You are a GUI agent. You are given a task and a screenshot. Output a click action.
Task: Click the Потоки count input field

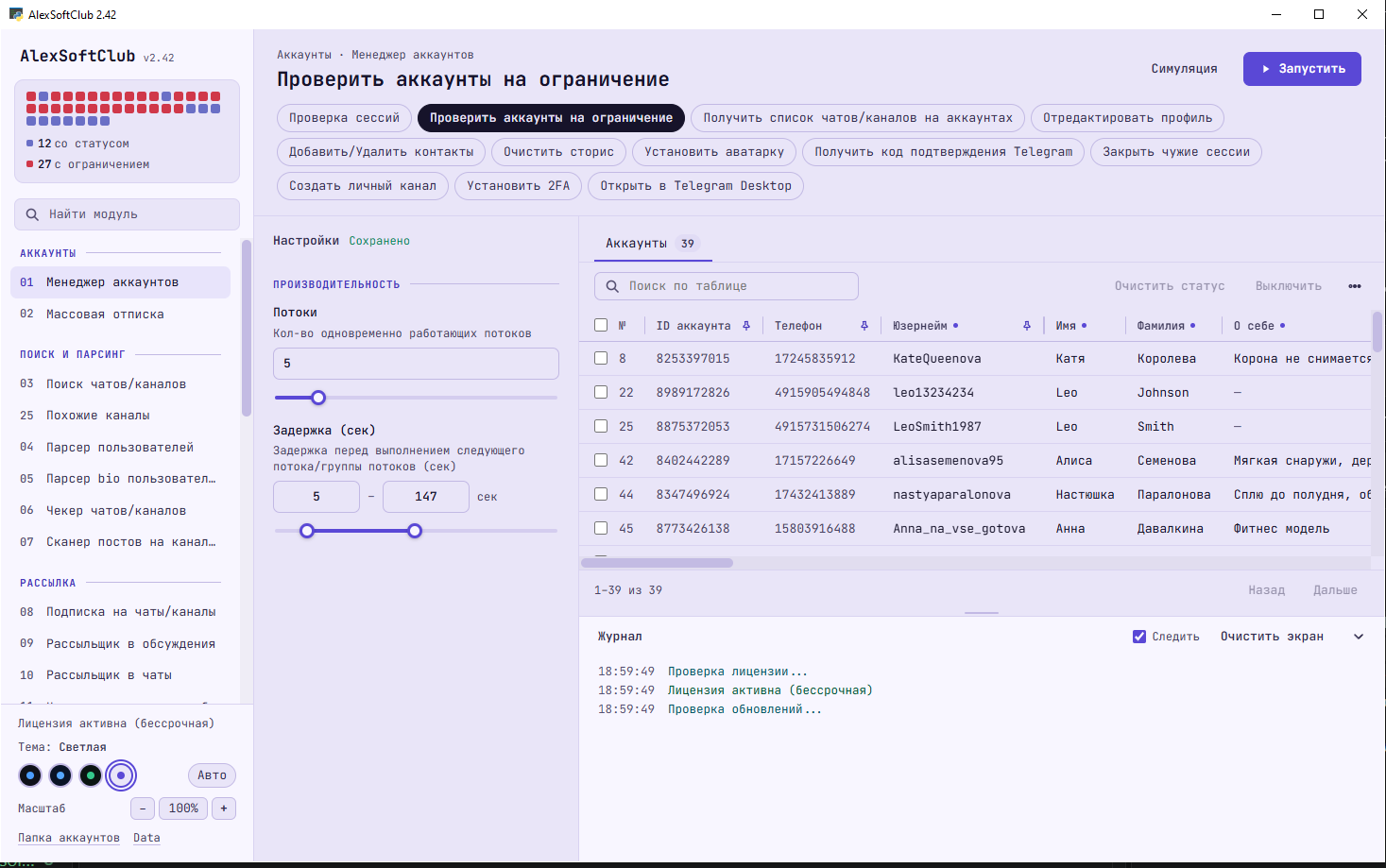(416, 364)
